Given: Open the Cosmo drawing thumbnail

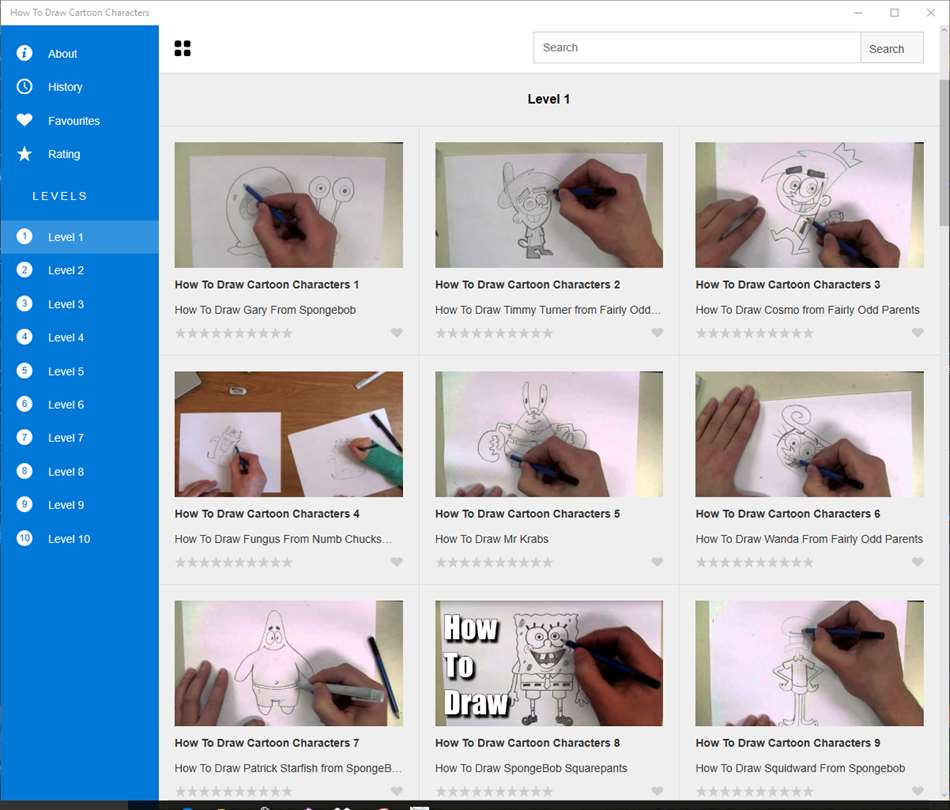Looking at the screenshot, I should tap(809, 205).
